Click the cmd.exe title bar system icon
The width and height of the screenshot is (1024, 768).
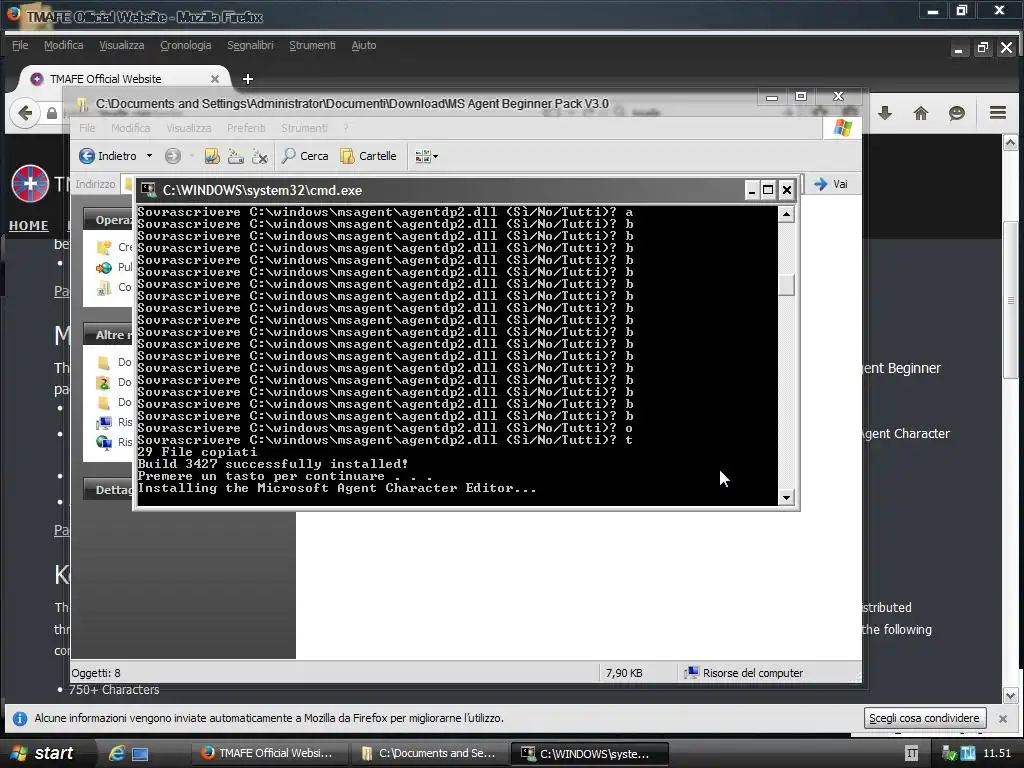point(149,190)
